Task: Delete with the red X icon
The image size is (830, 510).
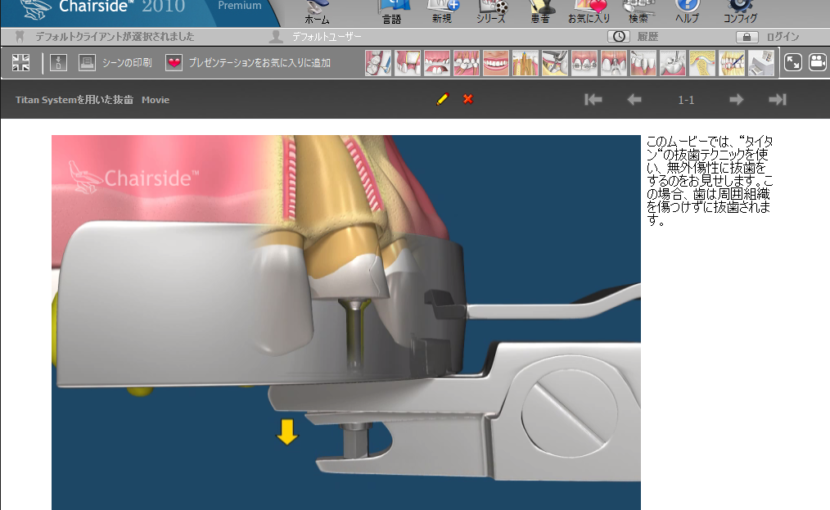Action: pyautogui.click(x=468, y=99)
